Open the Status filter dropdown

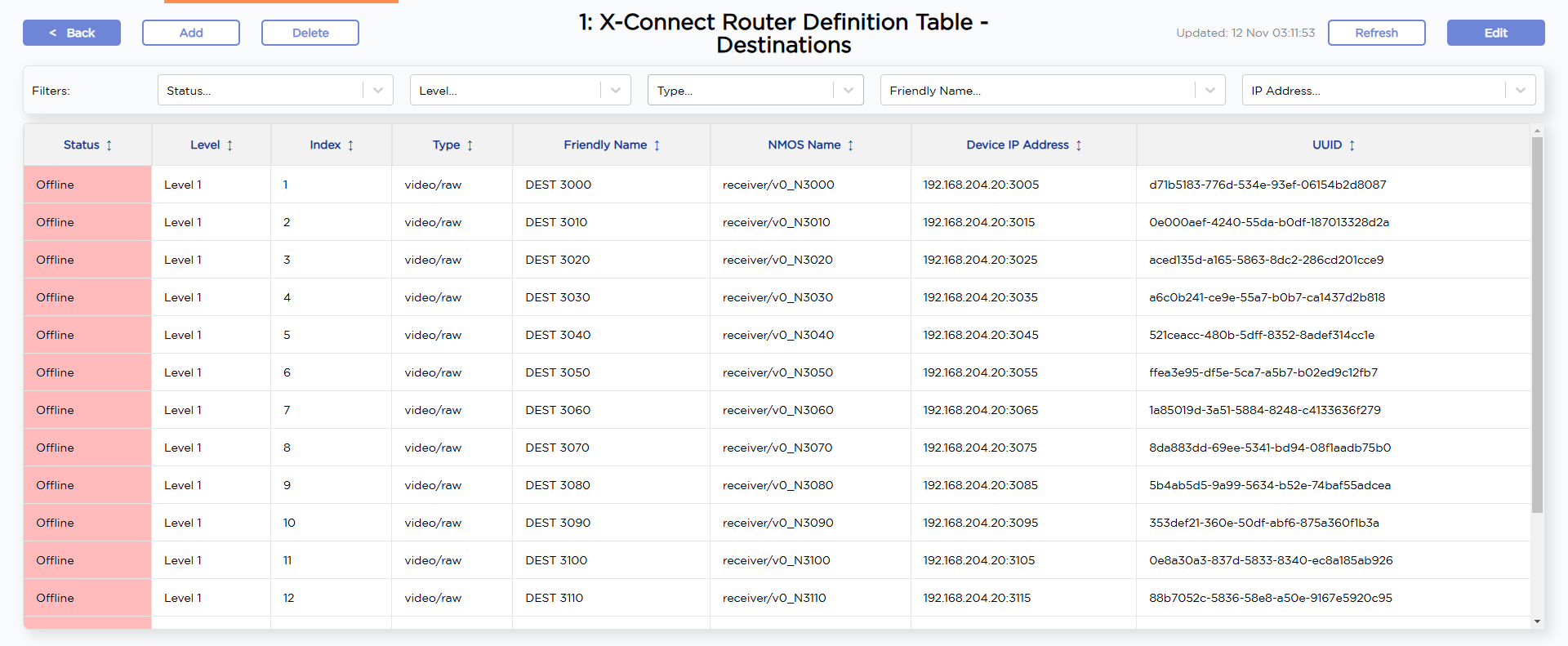coord(377,91)
